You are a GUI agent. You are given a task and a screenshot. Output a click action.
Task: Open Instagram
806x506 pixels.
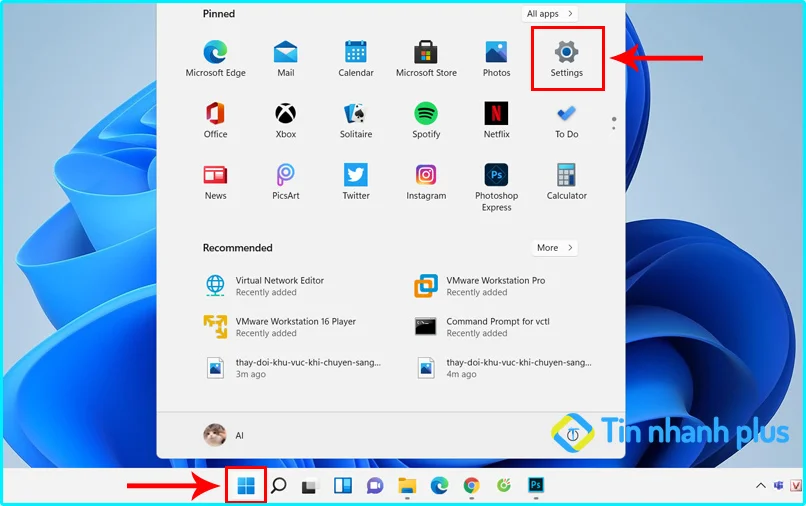426,182
